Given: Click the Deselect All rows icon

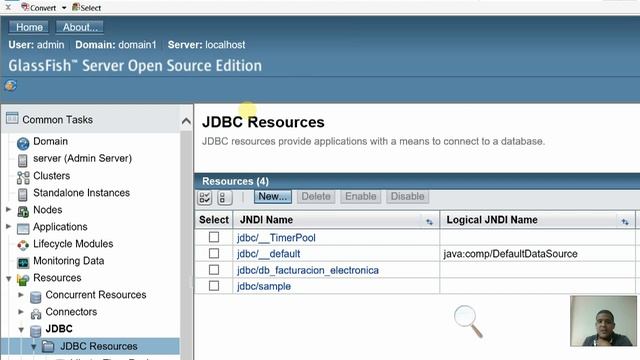Looking at the screenshot, I should point(224,198).
